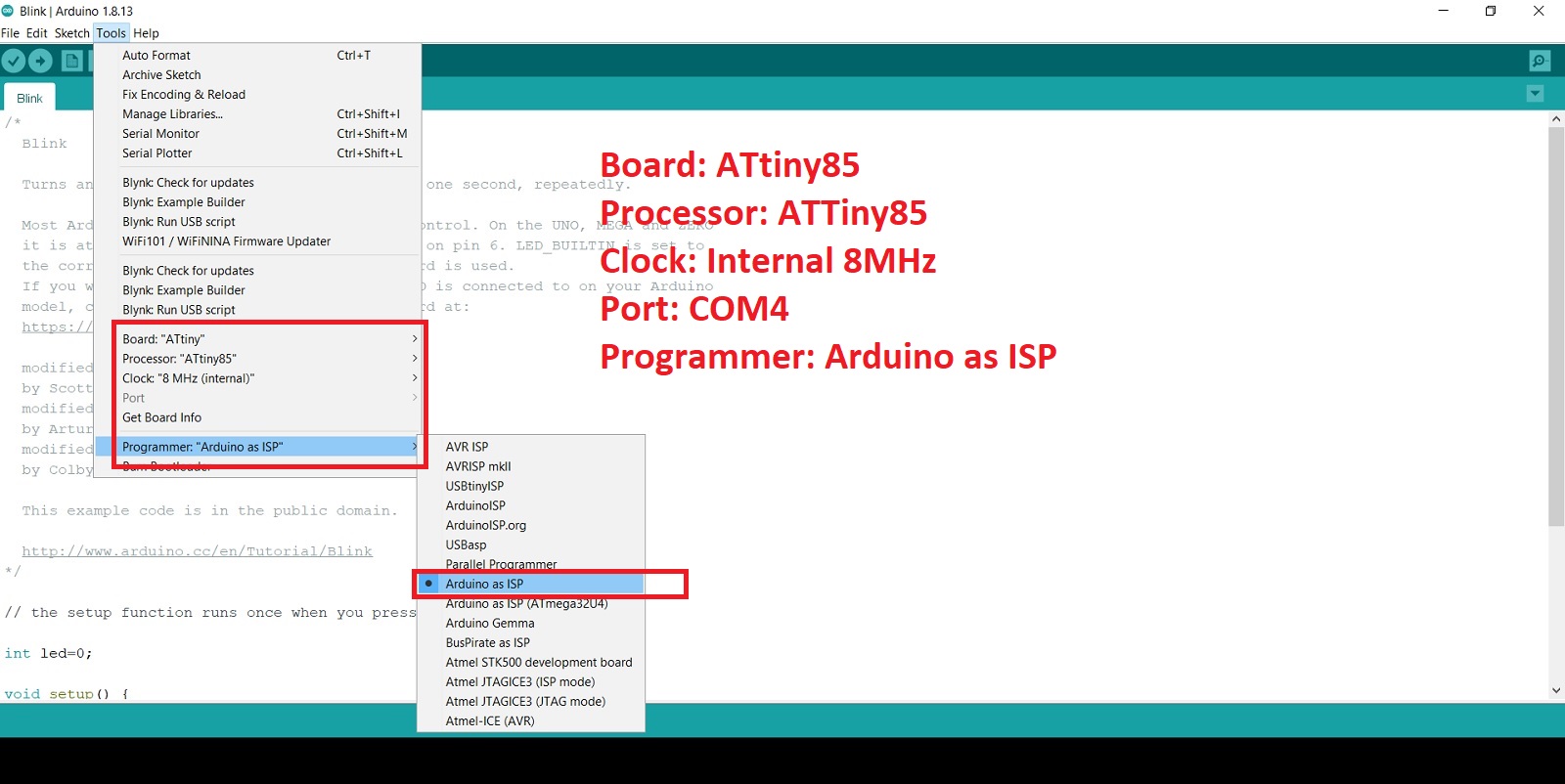The image size is (1565, 784).
Task: Expand the Board "ATtiny" submenu
Action: (x=258, y=339)
